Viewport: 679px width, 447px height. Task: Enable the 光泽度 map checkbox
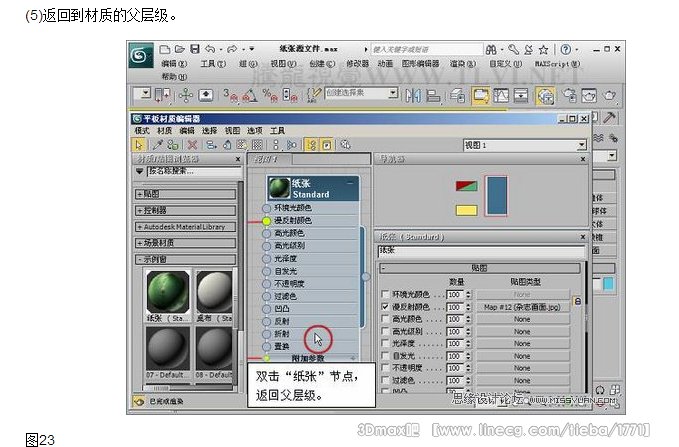point(385,343)
